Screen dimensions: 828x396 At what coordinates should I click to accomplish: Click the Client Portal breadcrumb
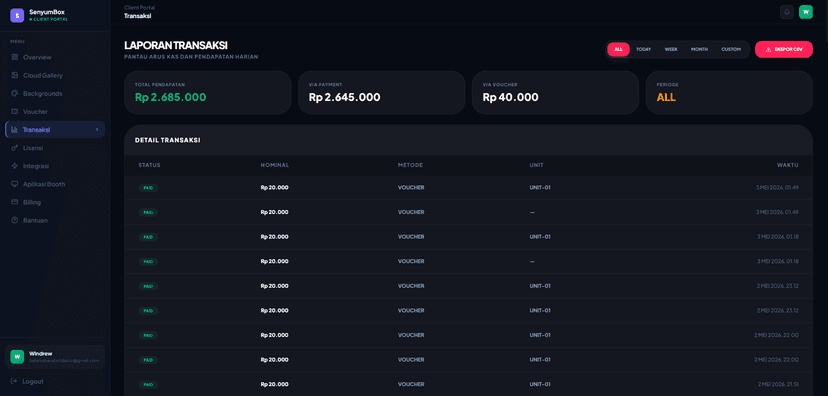coord(139,7)
